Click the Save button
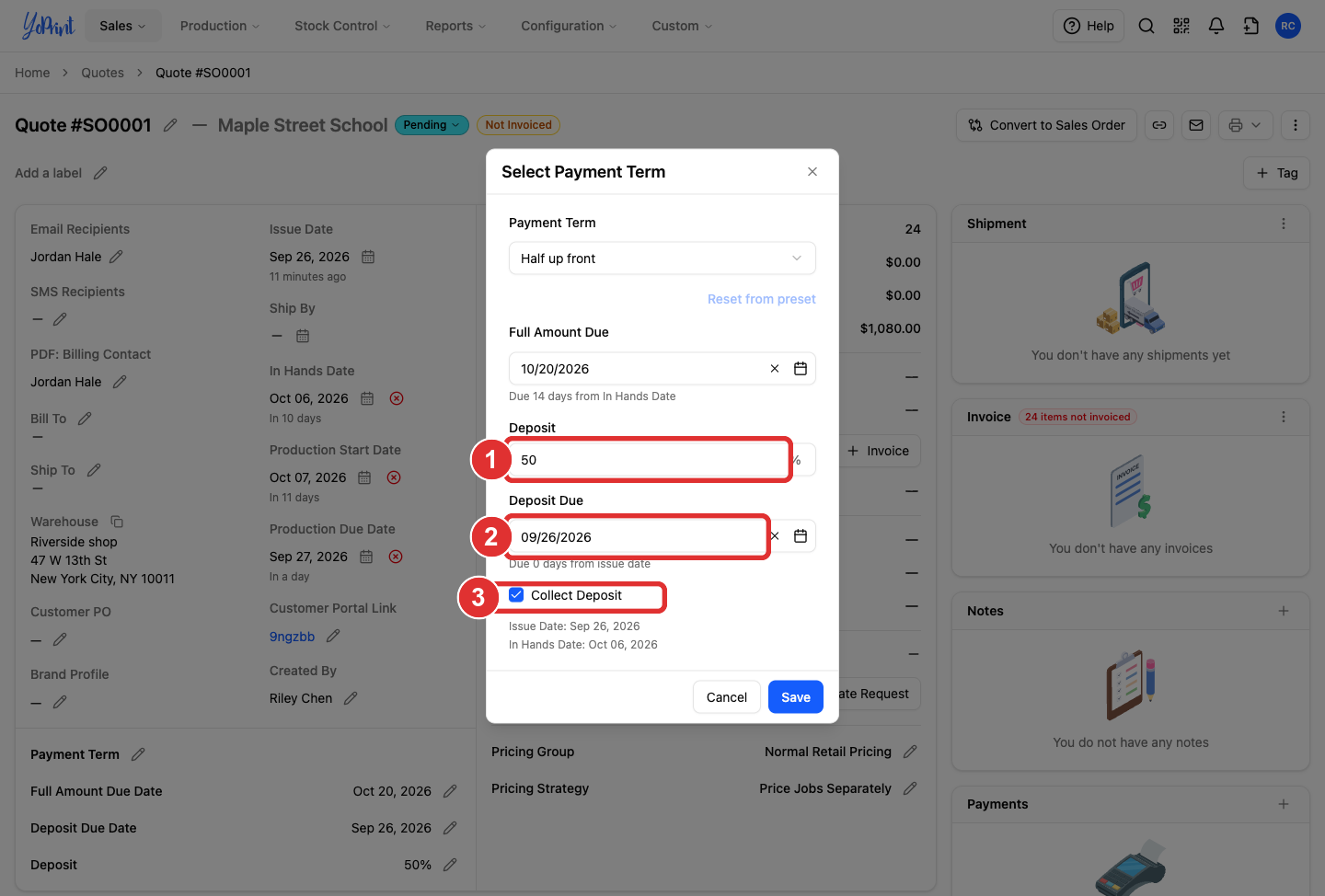The width and height of the screenshot is (1325, 896). 796,697
